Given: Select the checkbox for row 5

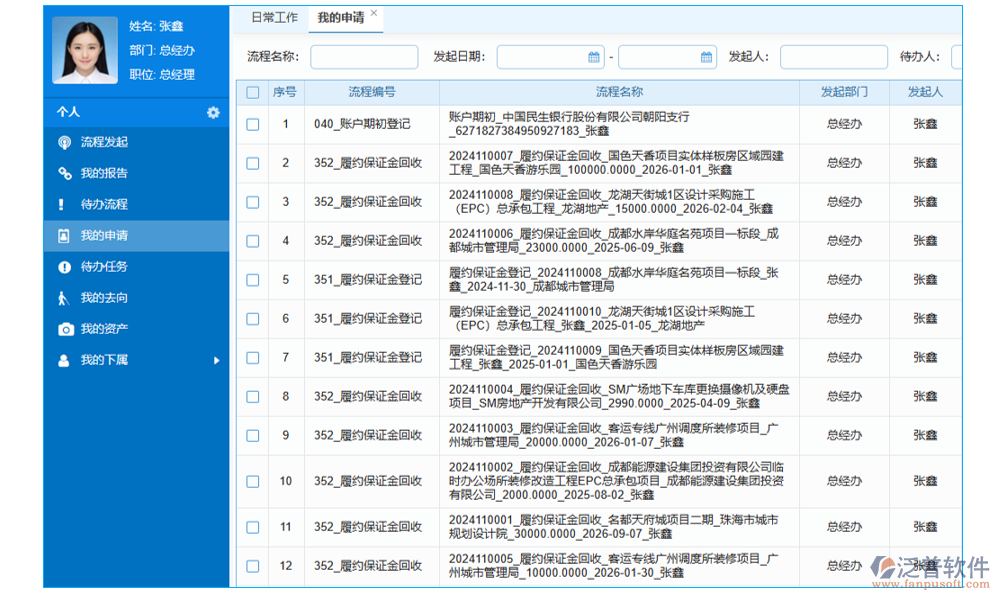Looking at the screenshot, I should click(x=253, y=280).
